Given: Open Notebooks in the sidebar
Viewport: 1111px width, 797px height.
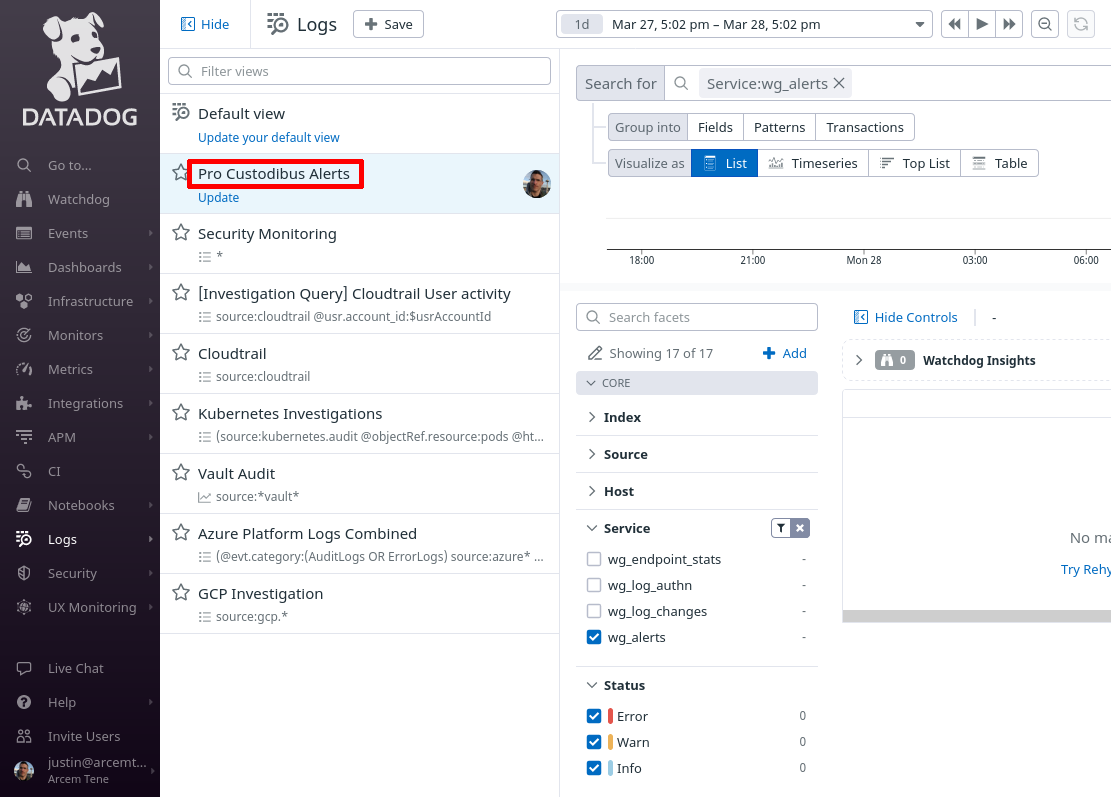Looking at the screenshot, I should point(80,505).
